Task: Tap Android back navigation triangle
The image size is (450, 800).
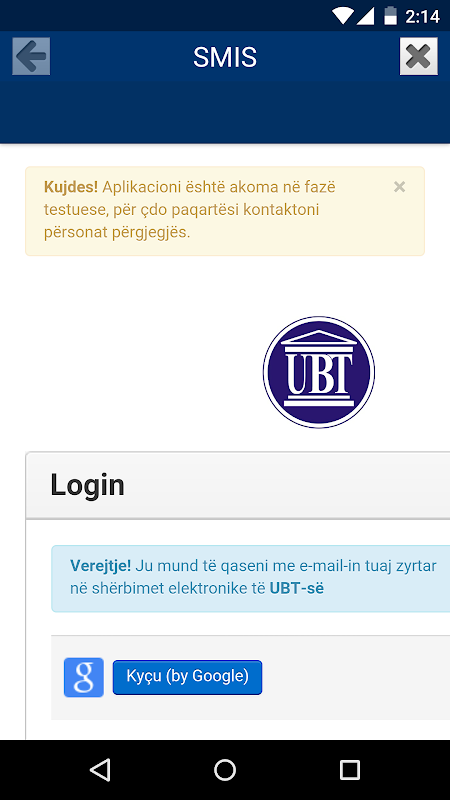Action: (x=100, y=769)
